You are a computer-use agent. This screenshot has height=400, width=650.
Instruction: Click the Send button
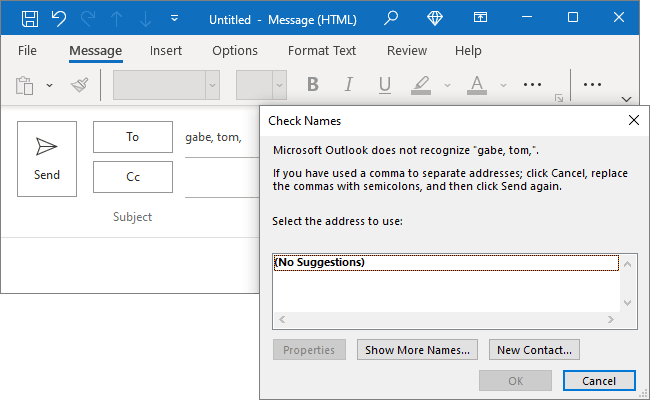47,159
